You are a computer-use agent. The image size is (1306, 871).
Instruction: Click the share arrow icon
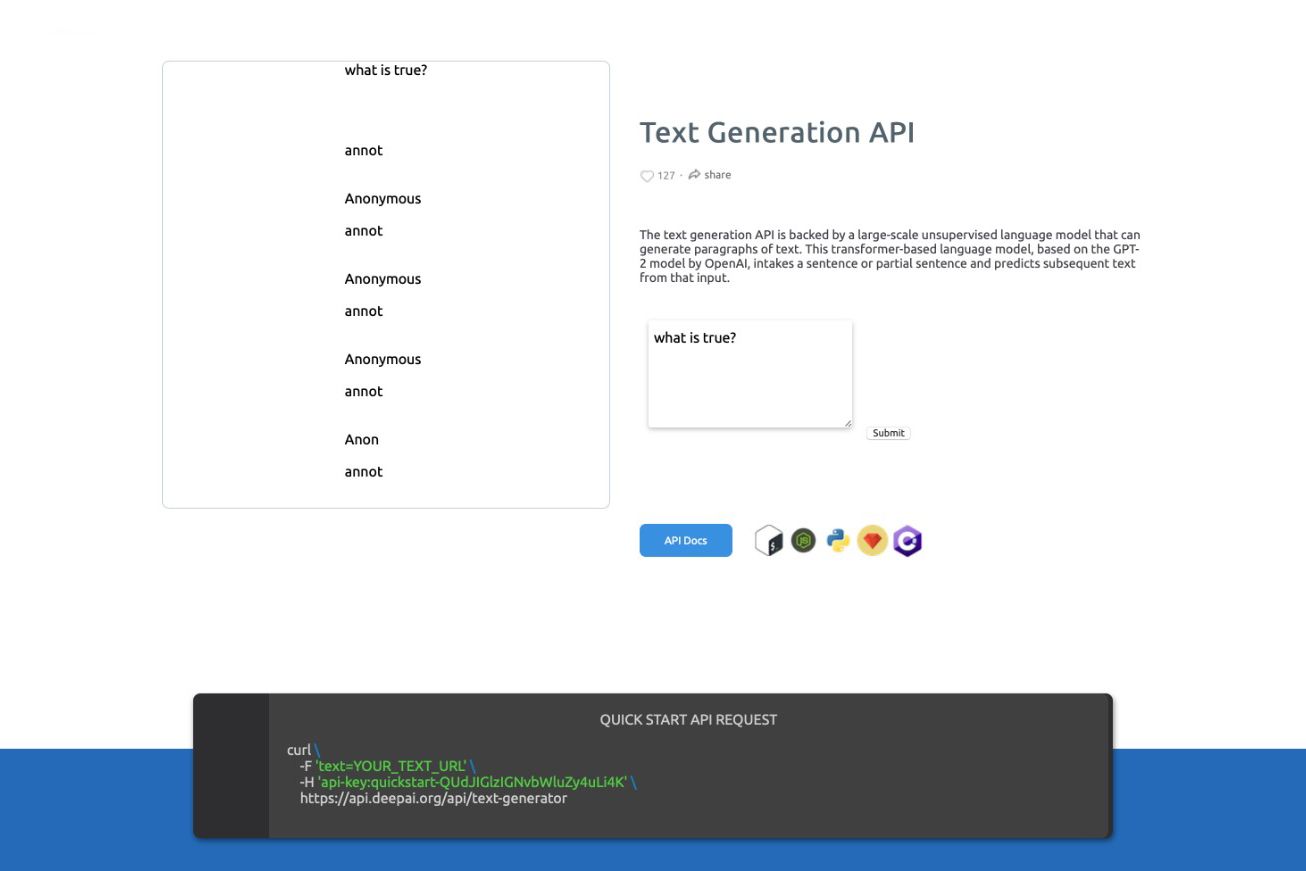pyautogui.click(x=694, y=175)
